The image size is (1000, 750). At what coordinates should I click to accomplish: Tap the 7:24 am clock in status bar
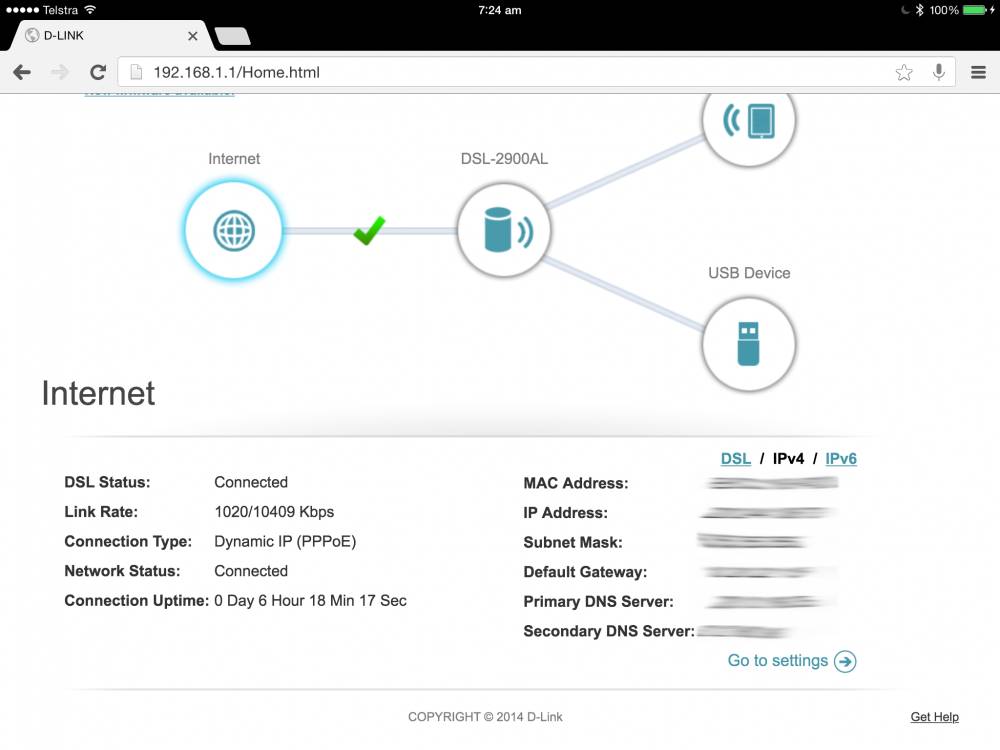coord(499,10)
